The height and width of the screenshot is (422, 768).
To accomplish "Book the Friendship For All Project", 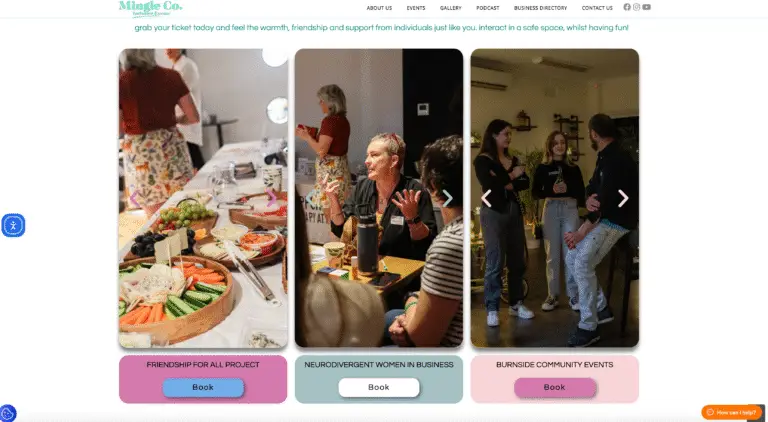I will 203,387.
